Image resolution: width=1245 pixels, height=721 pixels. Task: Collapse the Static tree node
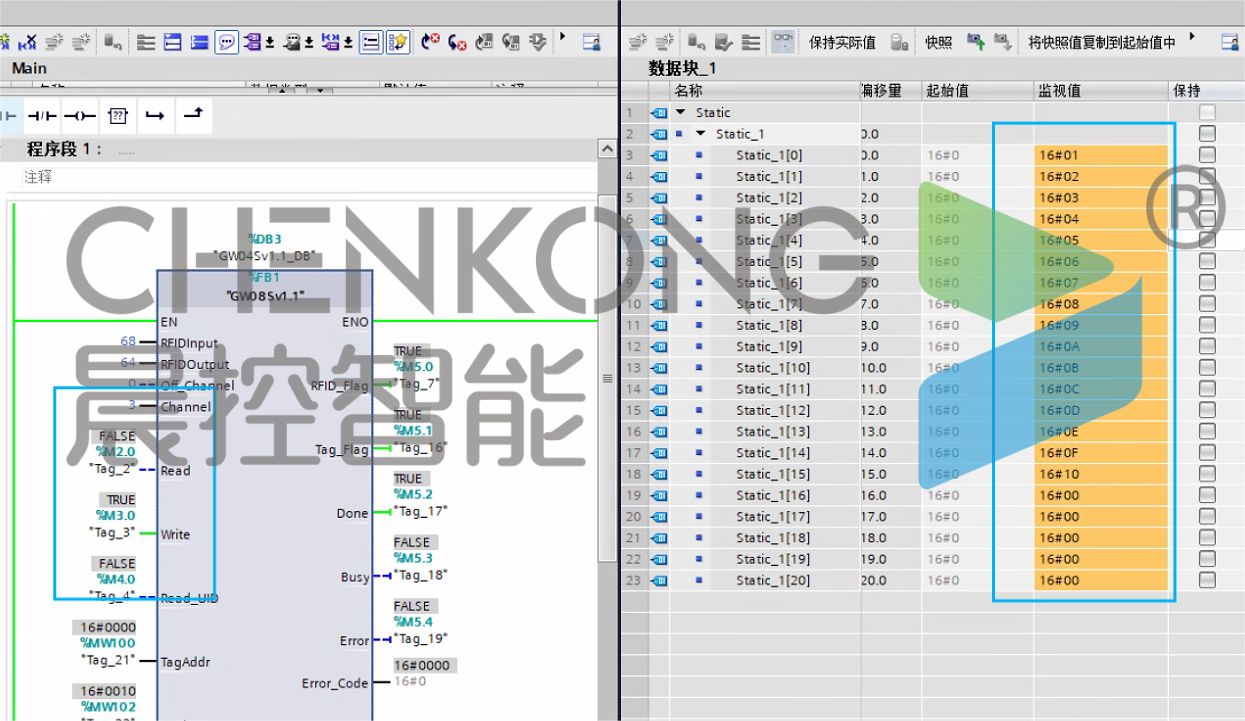pyautogui.click(x=681, y=113)
